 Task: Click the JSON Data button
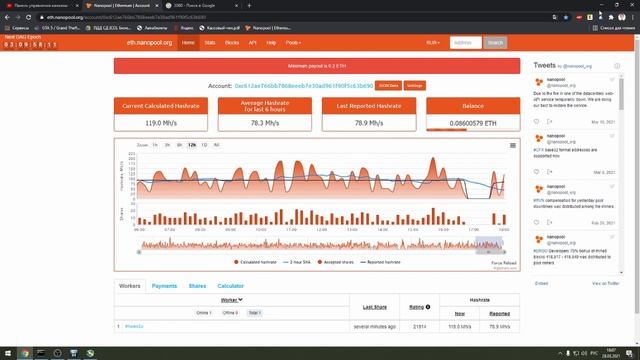[388, 85]
